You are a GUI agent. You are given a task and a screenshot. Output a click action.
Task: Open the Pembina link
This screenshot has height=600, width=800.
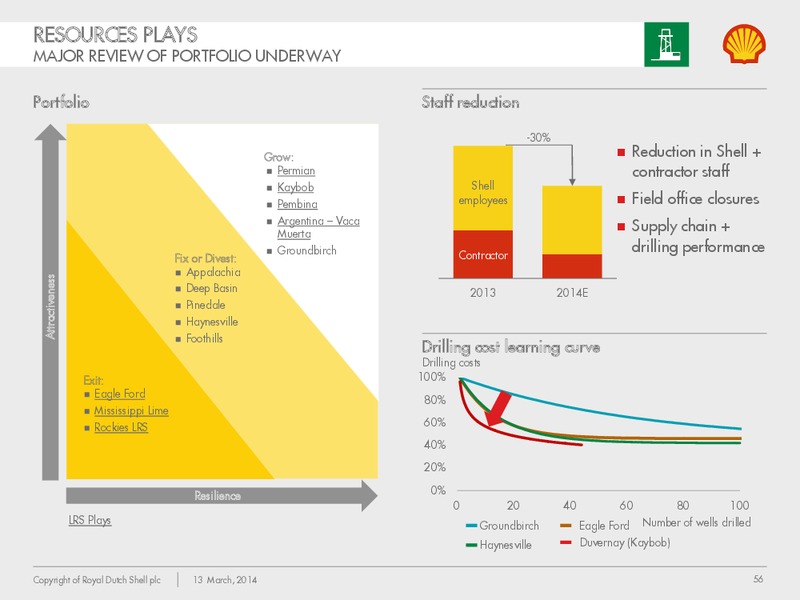tap(297, 204)
